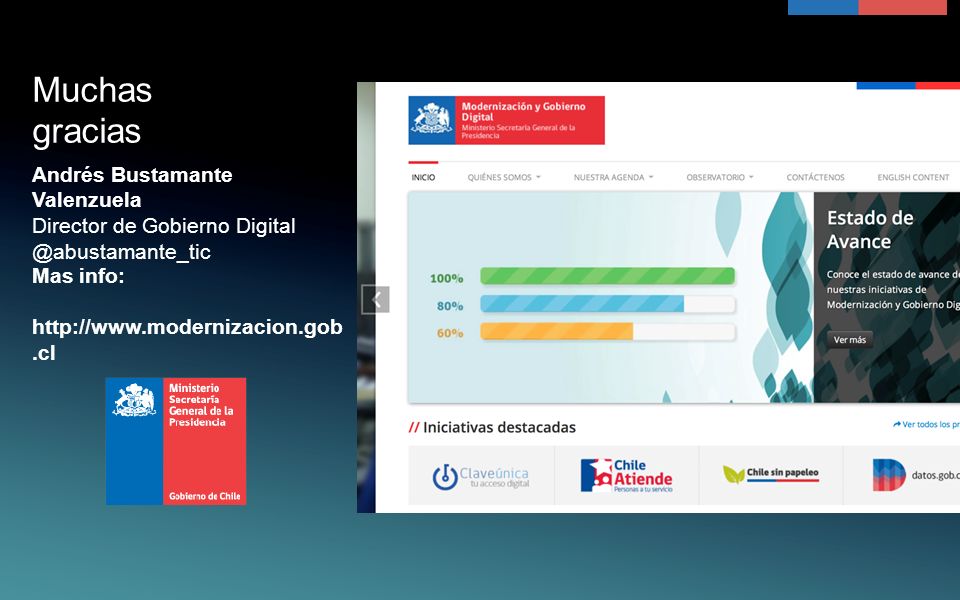Click the Muchas gracias title text
Screen dimensions: 960x600
92,111
